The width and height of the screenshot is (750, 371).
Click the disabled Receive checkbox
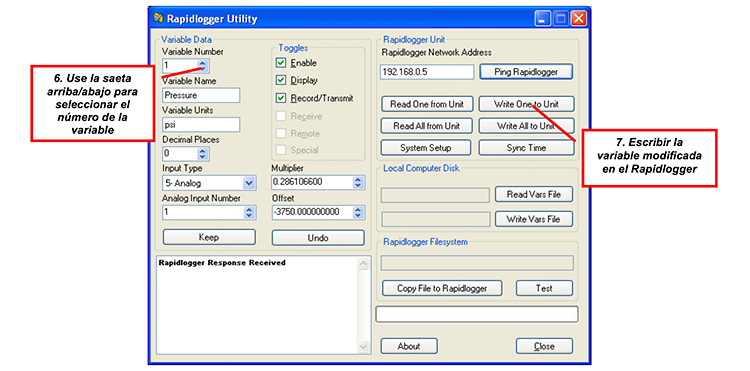pos(281,116)
